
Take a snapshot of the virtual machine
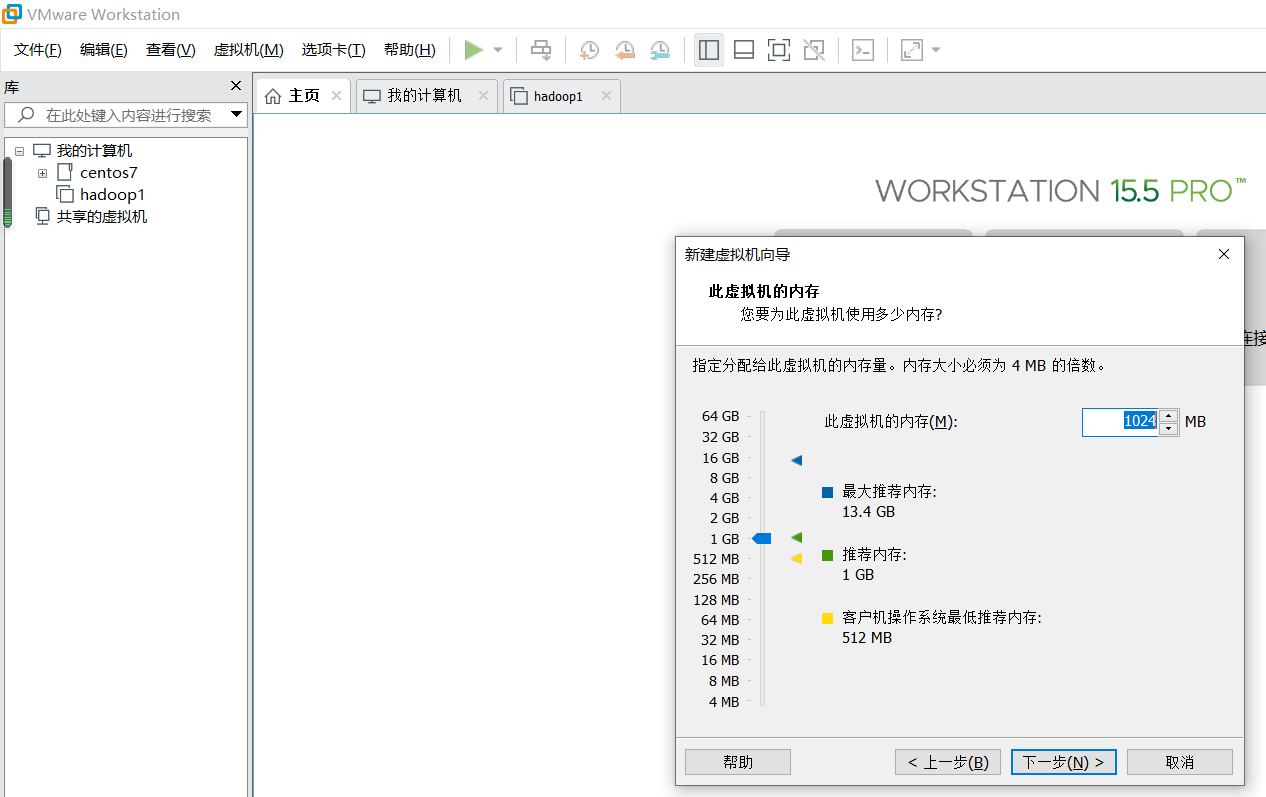590,50
